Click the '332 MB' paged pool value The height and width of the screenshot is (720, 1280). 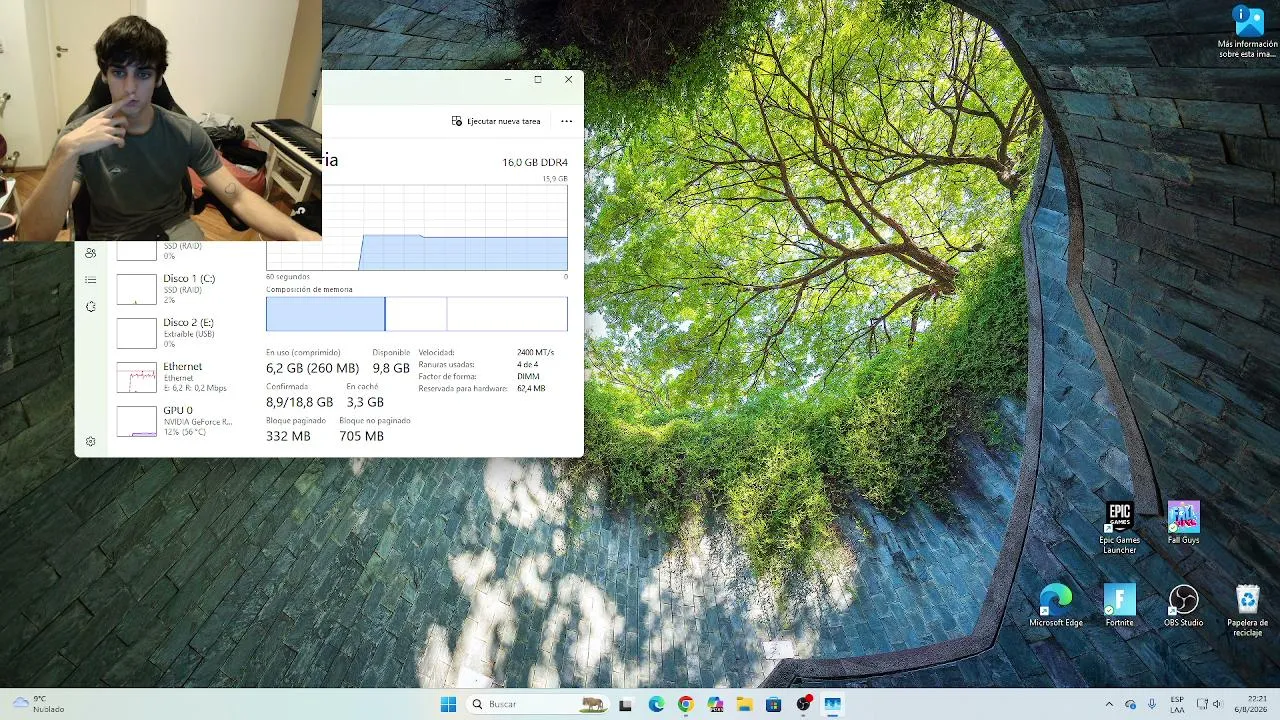click(x=288, y=436)
